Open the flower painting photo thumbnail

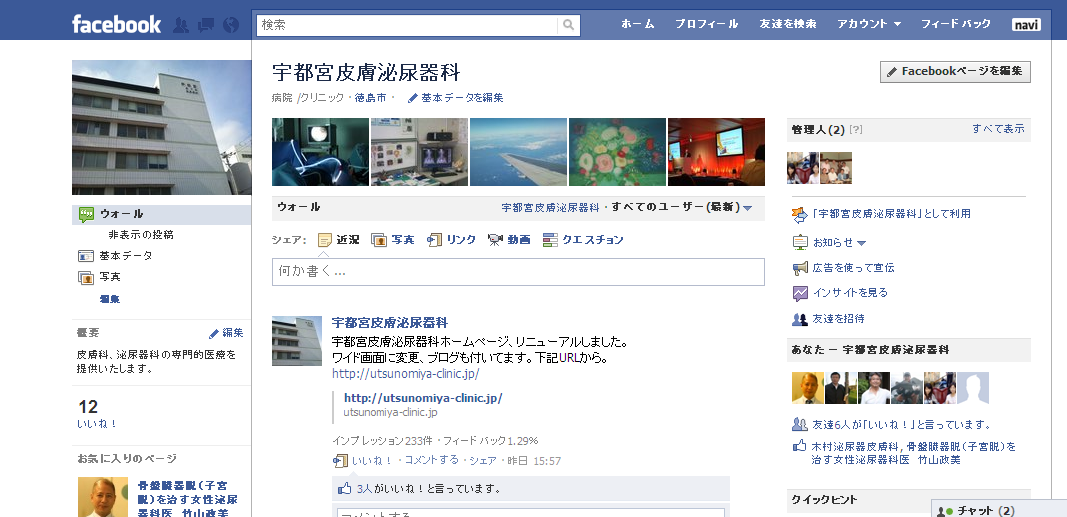pyautogui.click(x=617, y=152)
